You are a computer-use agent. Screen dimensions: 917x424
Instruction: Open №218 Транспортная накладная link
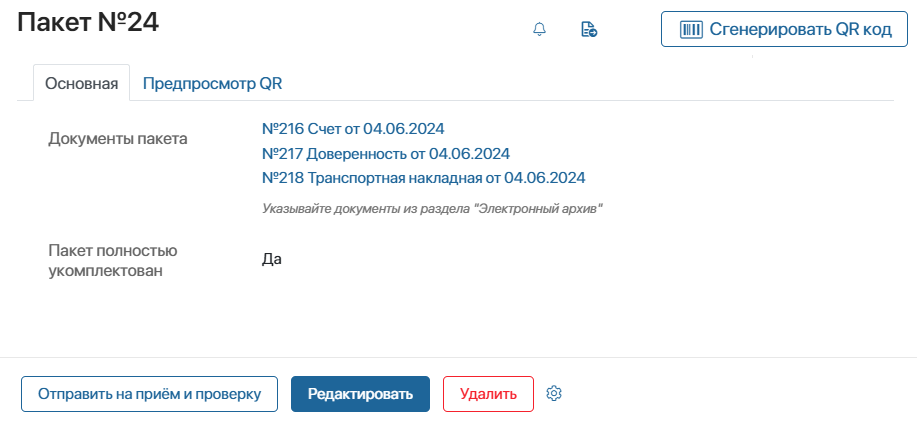(423, 178)
